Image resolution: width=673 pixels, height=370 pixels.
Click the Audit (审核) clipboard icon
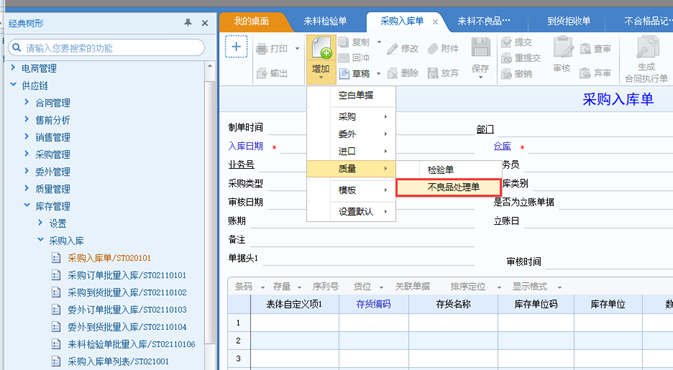pos(563,47)
